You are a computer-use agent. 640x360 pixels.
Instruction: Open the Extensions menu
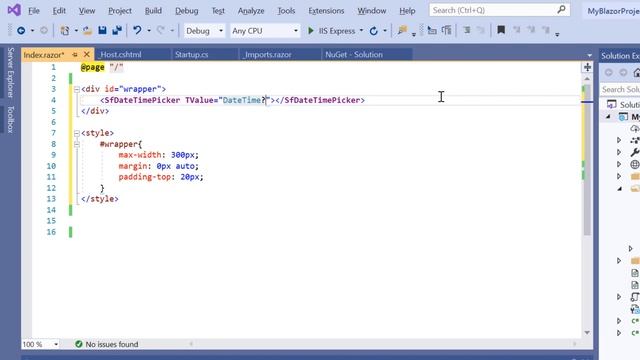(x=326, y=11)
